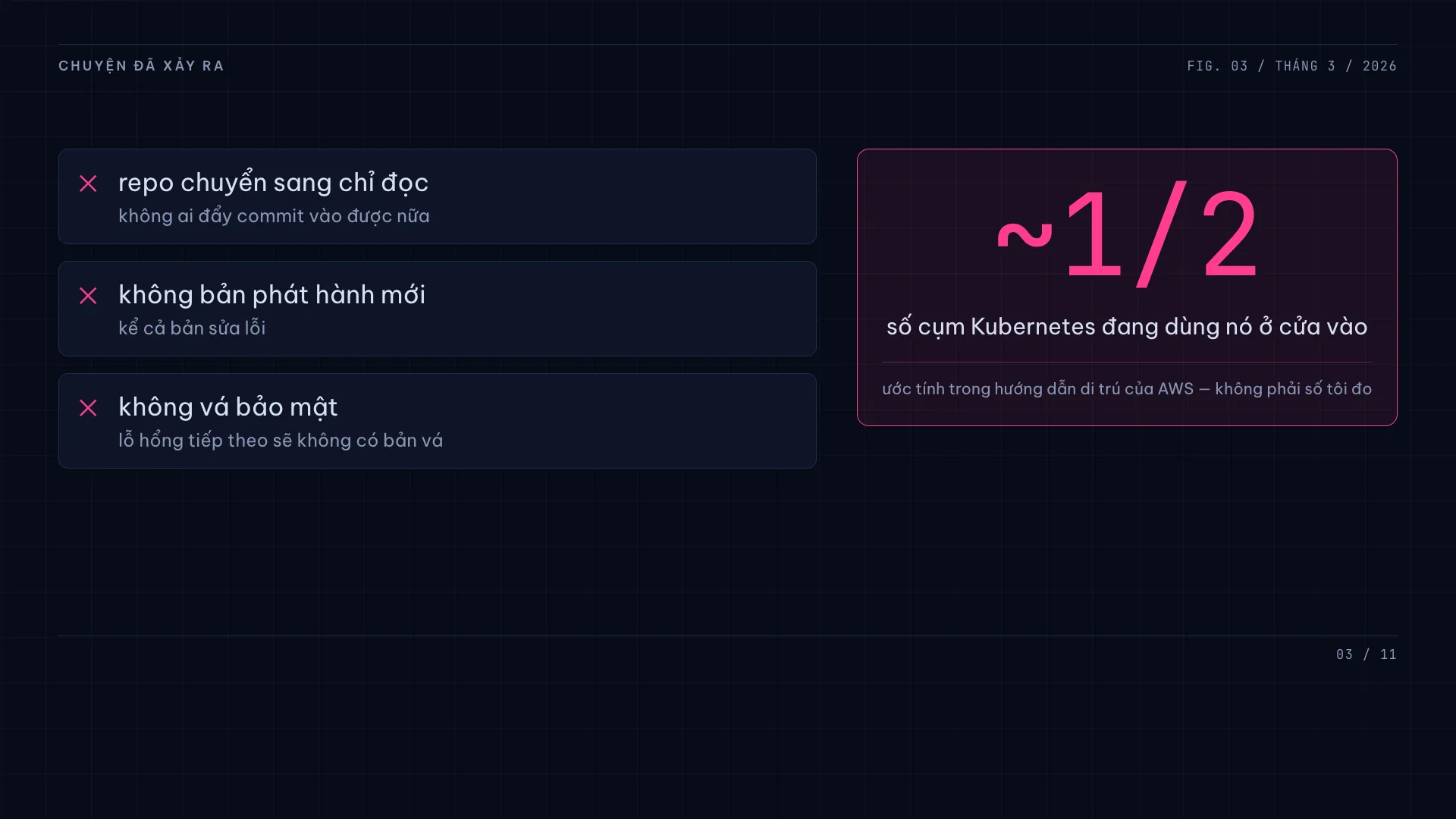Click the X icon beside 'không bản phát hành mới'

click(x=88, y=296)
